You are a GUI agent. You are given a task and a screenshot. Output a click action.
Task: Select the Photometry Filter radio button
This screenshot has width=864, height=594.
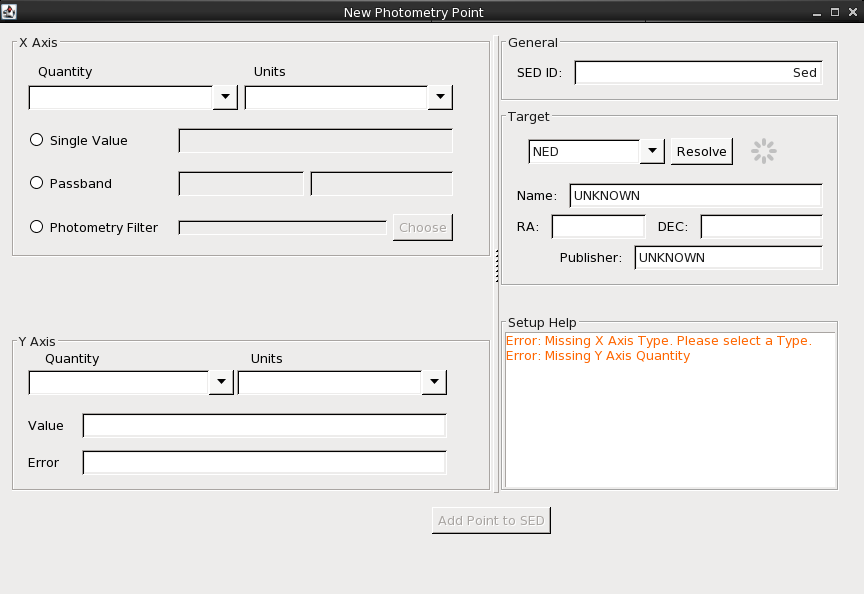[36, 227]
